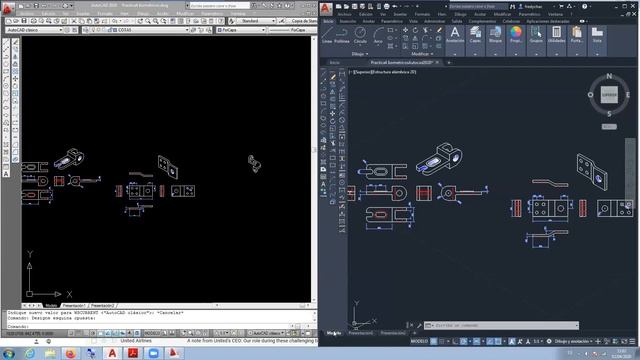Click the undo arrow in right quick access toolbar

395,6
